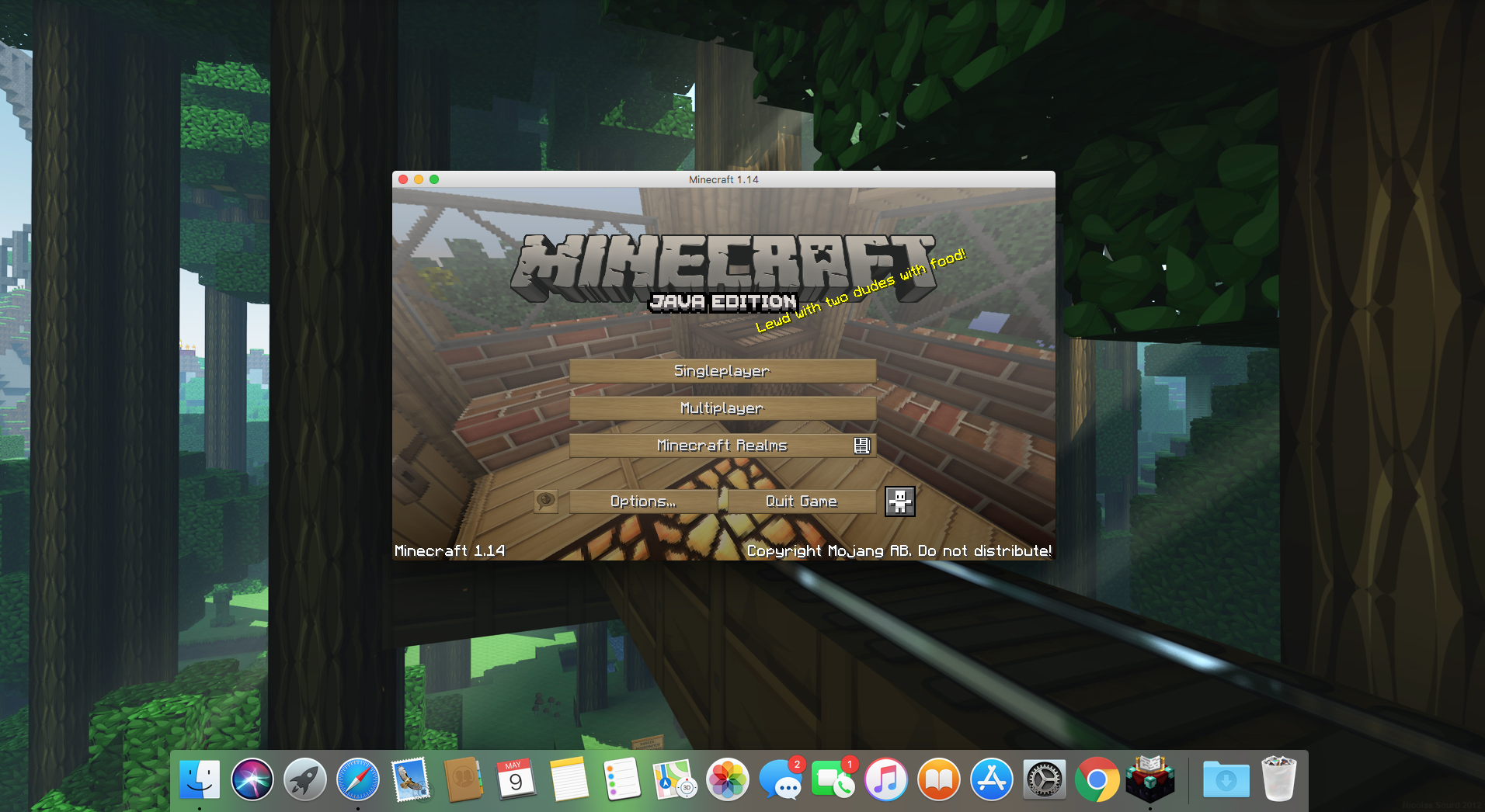Open the Options... menu

[643, 501]
